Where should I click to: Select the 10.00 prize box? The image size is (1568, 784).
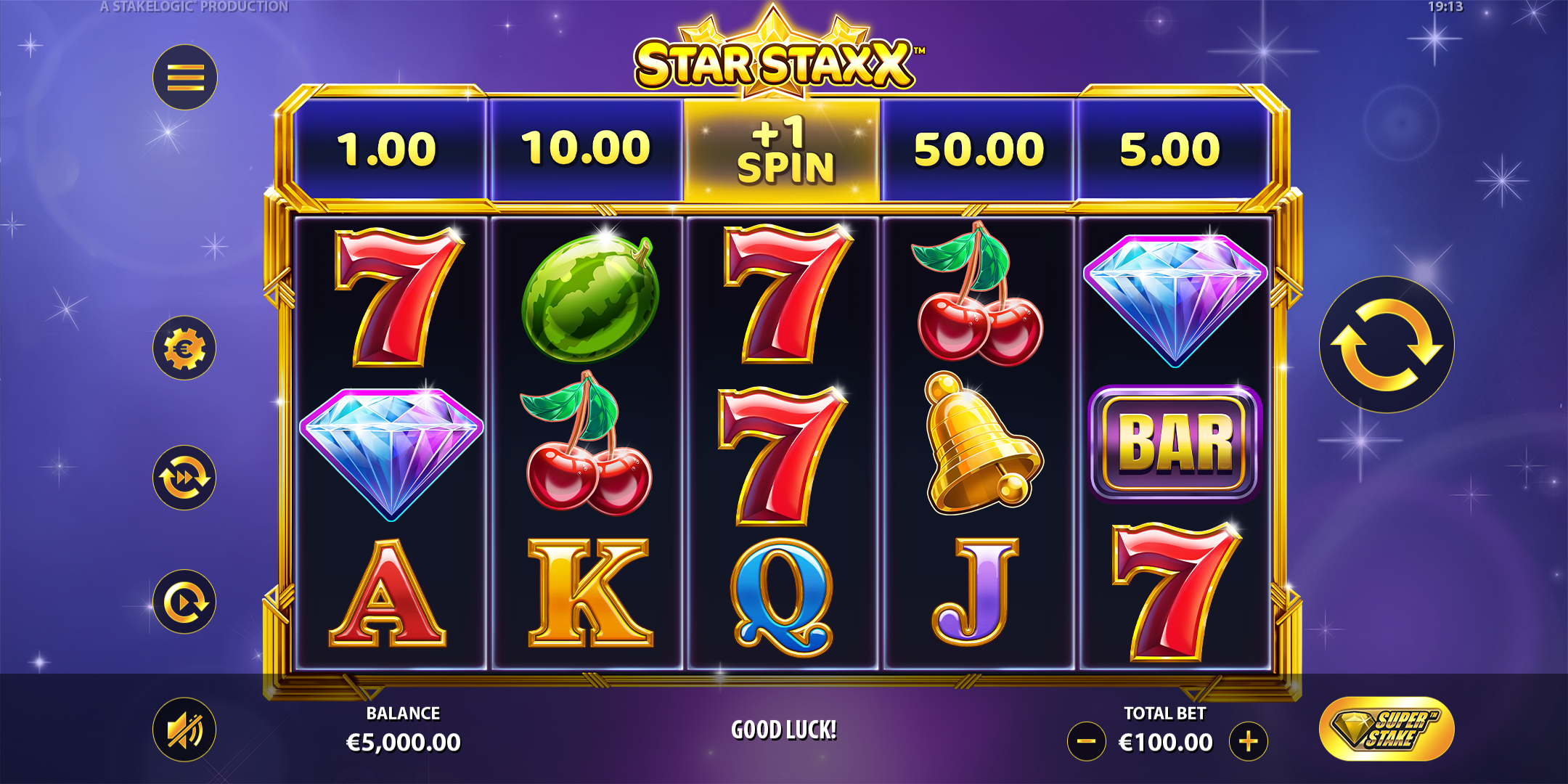(x=586, y=150)
